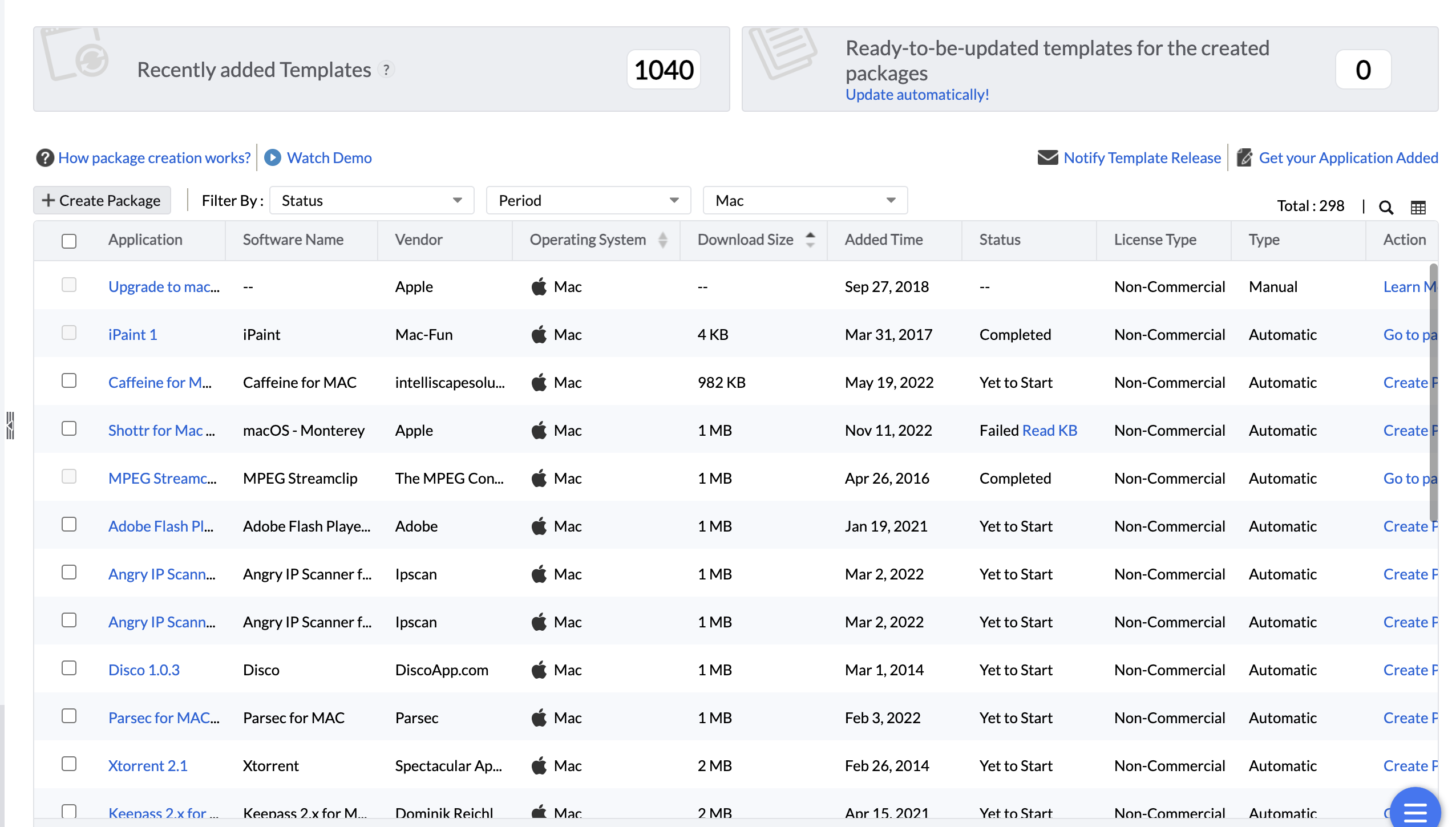The height and width of the screenshot is (827, 1456).
Task: Open the Mac operating system dropdown
Action: (x=805, y=200)
